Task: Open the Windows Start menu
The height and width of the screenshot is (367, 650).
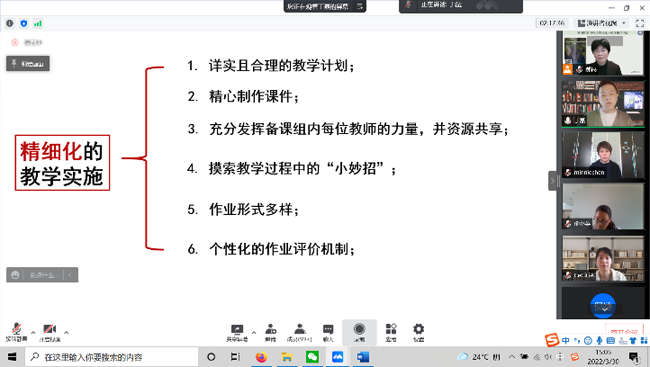Action: [x=12, y=357]
